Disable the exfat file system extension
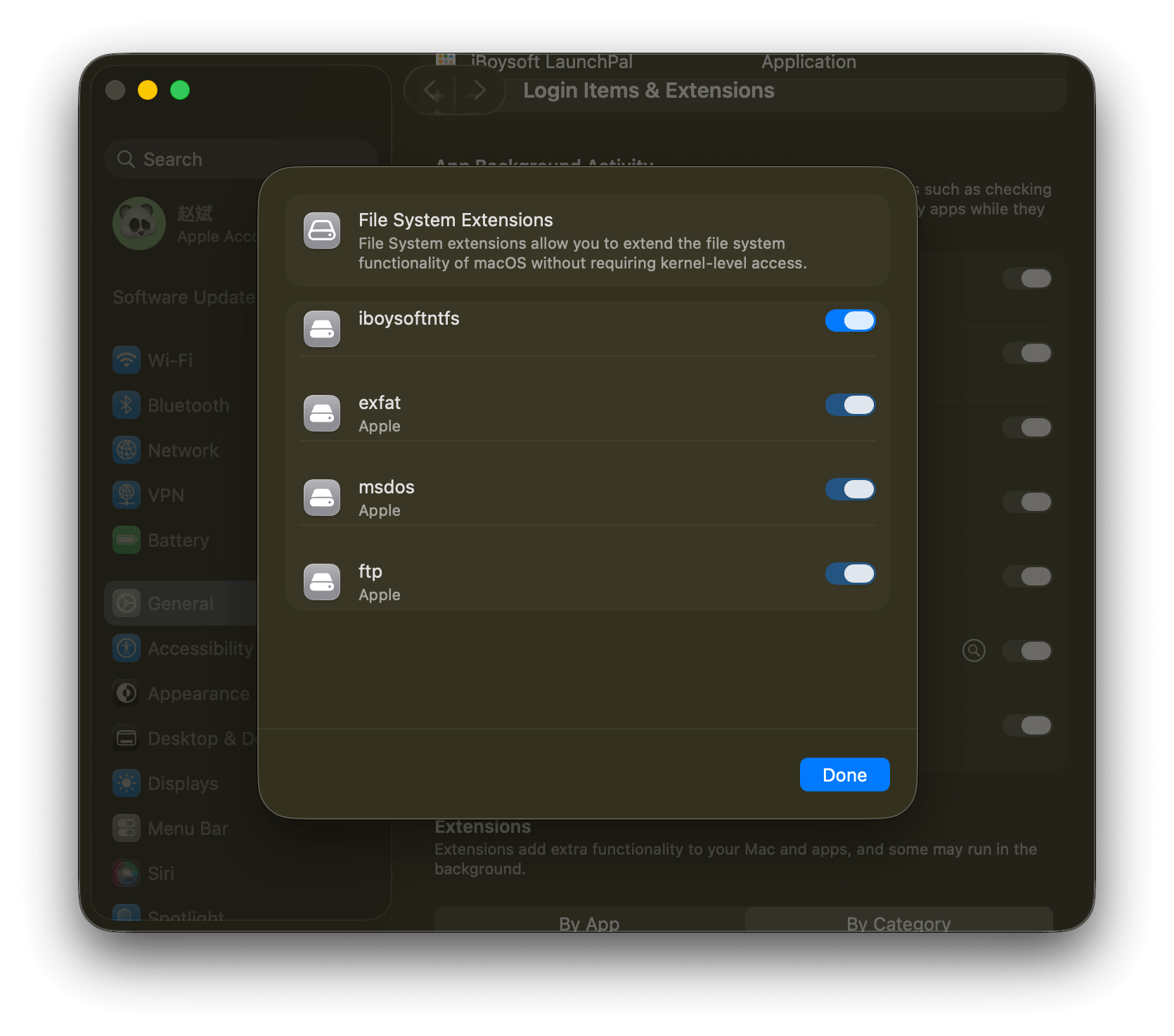This screenshot has width=1174, height=1036. pyautogui.click(x=850, y=405)
